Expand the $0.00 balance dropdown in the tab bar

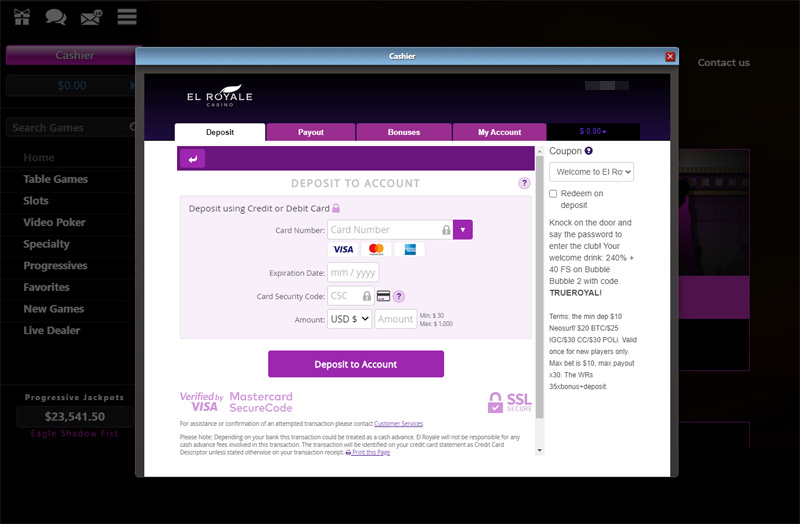tap(593, 131)
